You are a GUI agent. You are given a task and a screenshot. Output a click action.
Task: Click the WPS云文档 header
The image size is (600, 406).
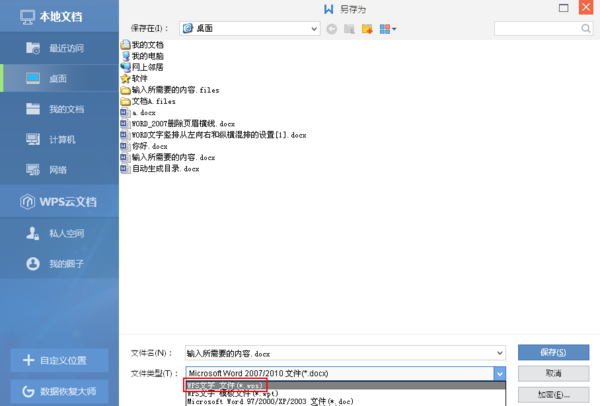58,201
